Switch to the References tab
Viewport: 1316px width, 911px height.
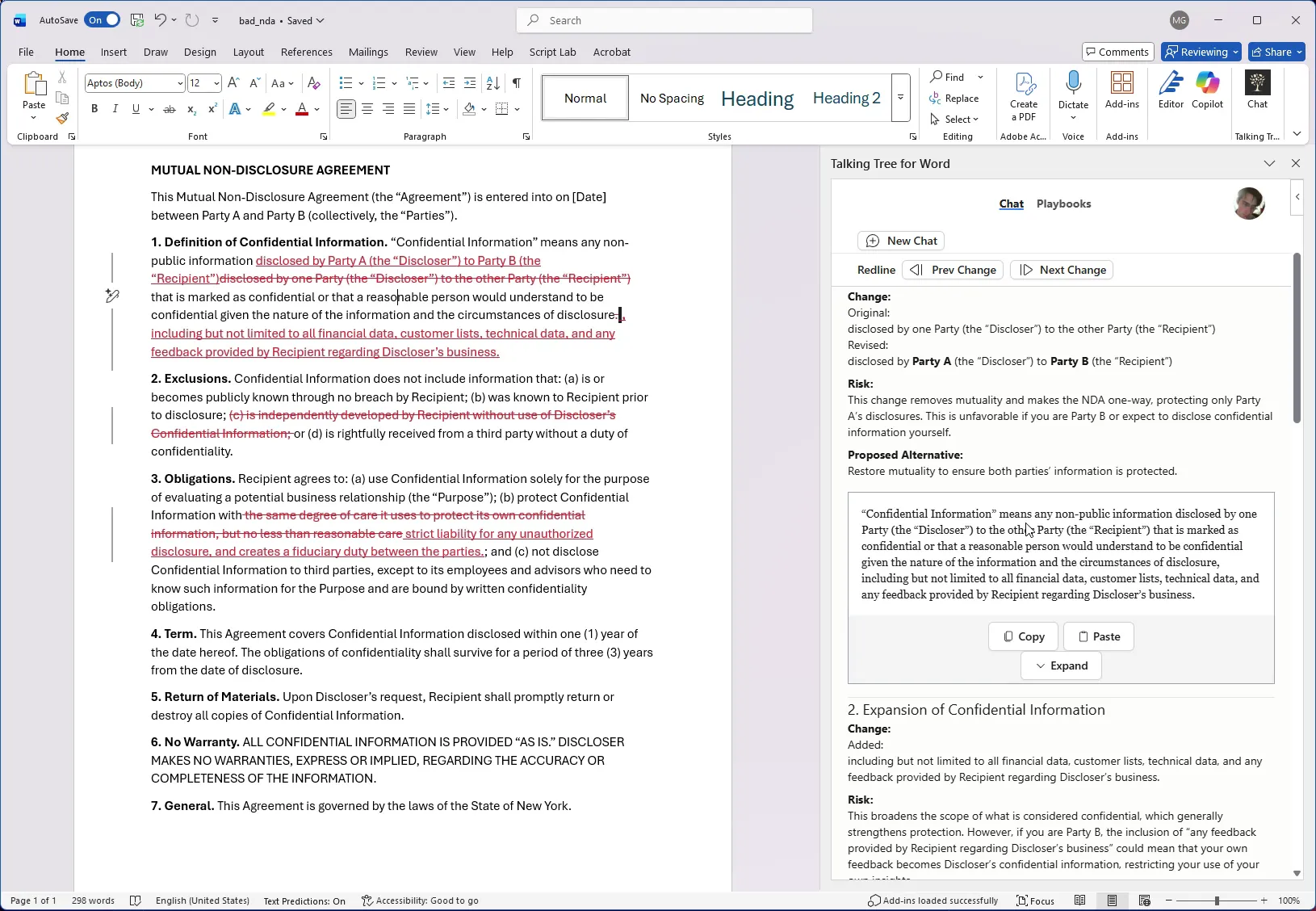click(x=307, y=52)
